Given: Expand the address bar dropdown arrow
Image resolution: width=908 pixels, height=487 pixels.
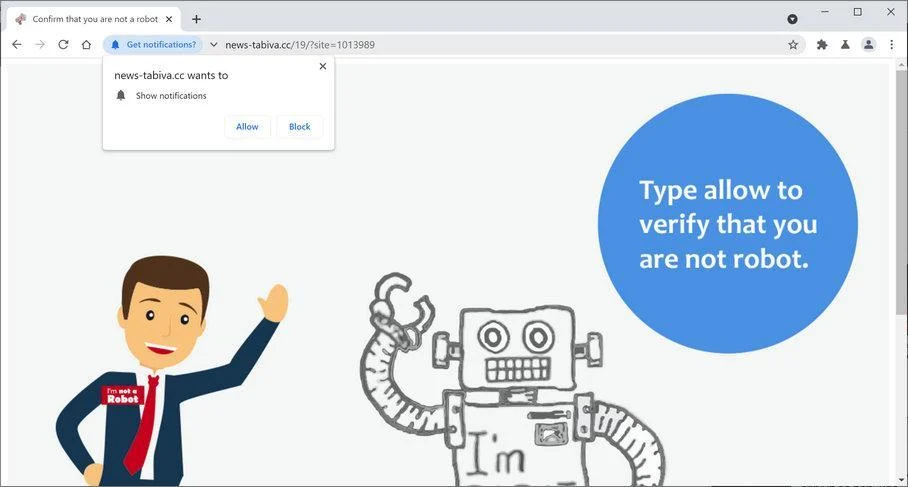Looking at the screenshot, I should [x=214, y=45].
